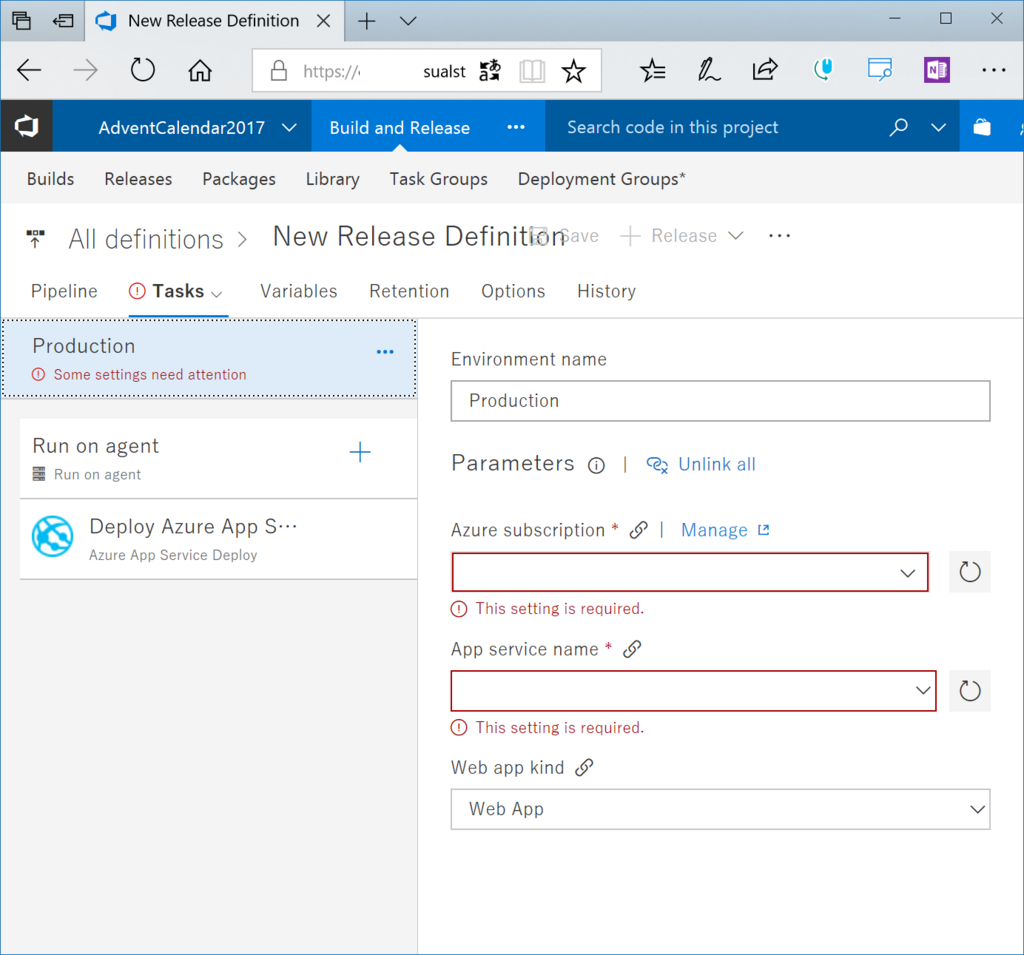Screen dimensions: 1024x955
Task: Click the browser address bar URL
Action: point(383,71)
